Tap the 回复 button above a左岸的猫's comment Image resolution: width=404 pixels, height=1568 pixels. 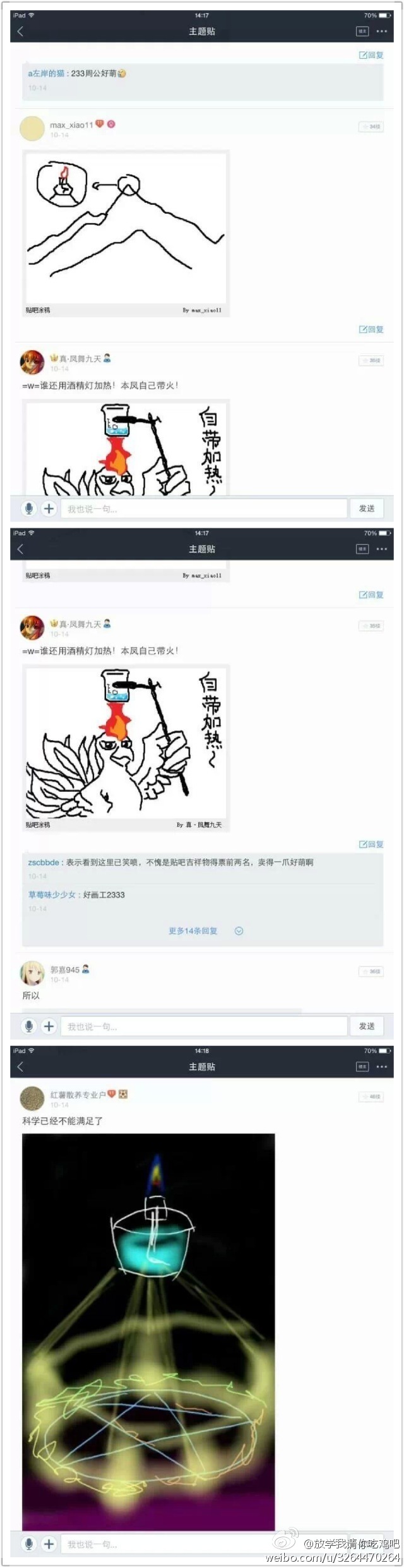[371, 55]
